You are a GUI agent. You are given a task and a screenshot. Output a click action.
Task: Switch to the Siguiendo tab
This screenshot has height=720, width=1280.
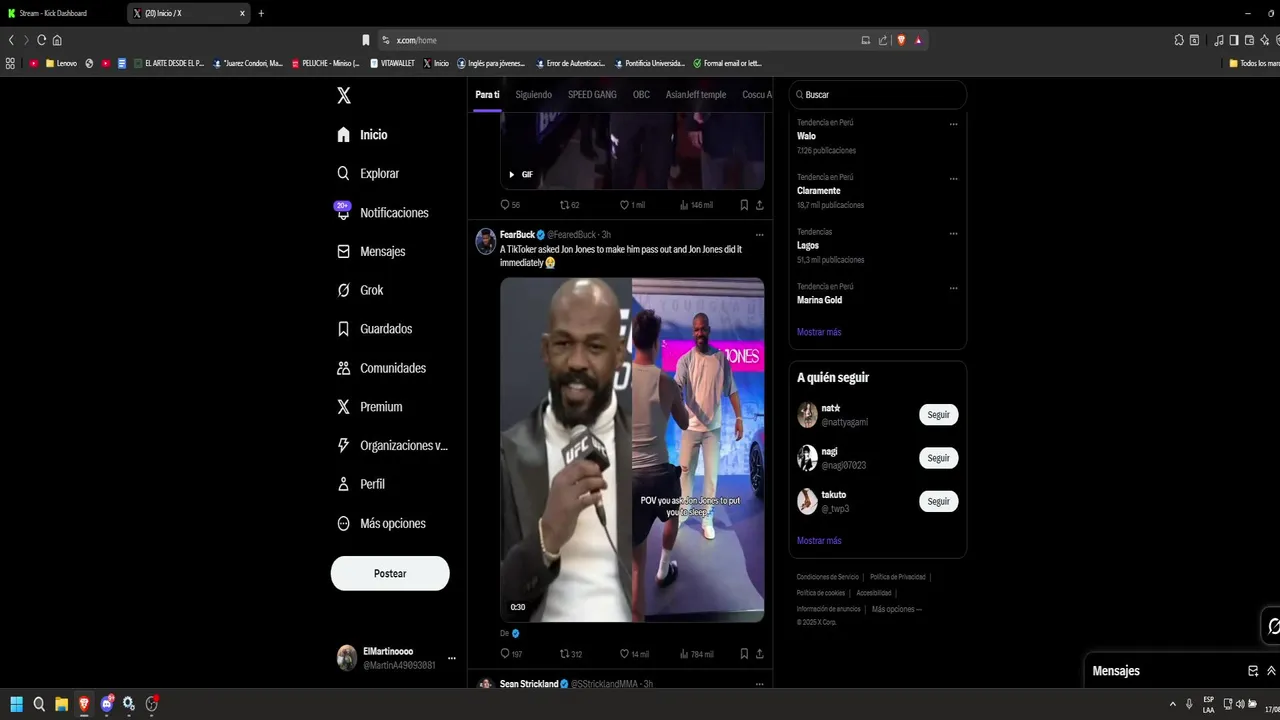533,95
